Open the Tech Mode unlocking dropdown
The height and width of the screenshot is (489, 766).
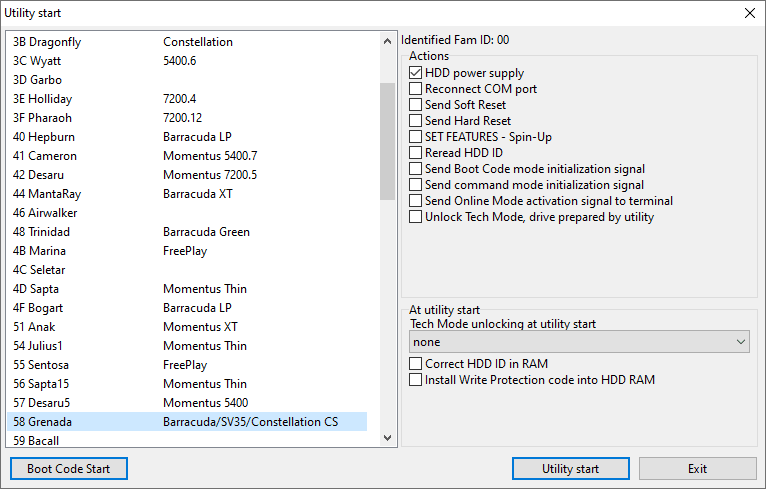(x=579, y=342)
